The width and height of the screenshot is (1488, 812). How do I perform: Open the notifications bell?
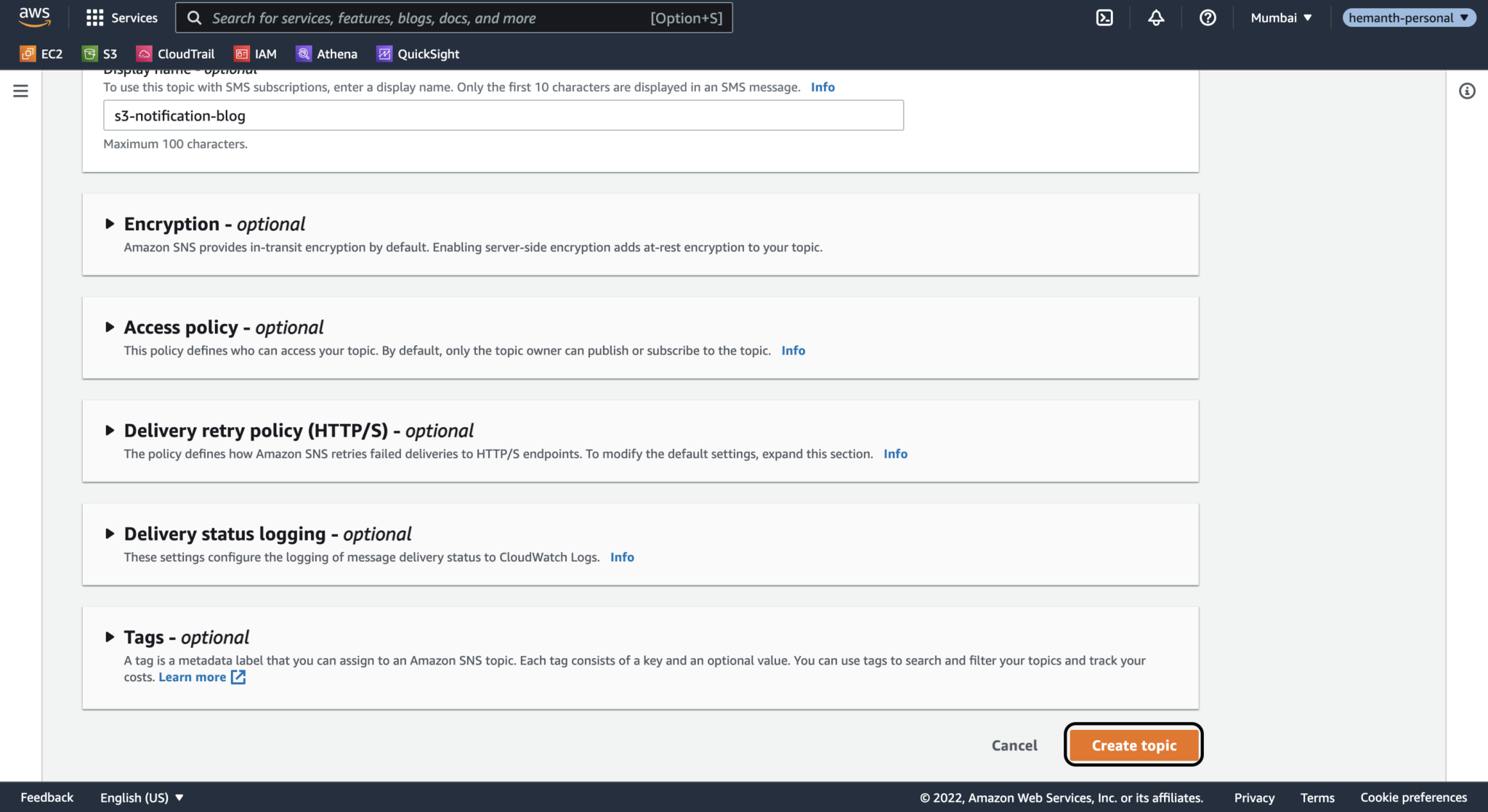pos(1156,17)
